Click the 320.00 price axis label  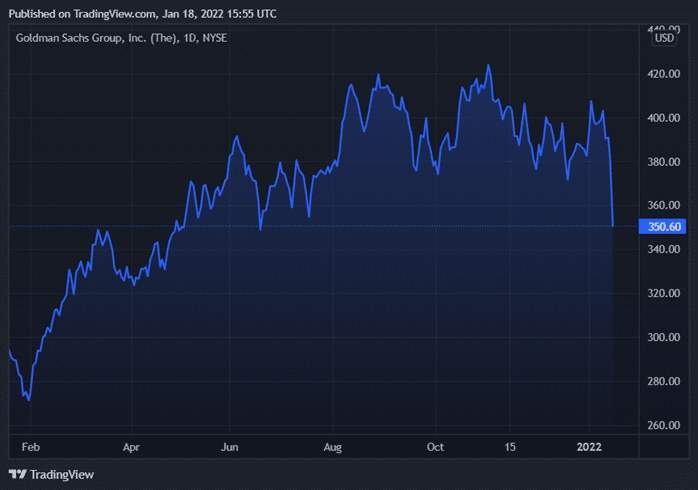coord(665,294)
